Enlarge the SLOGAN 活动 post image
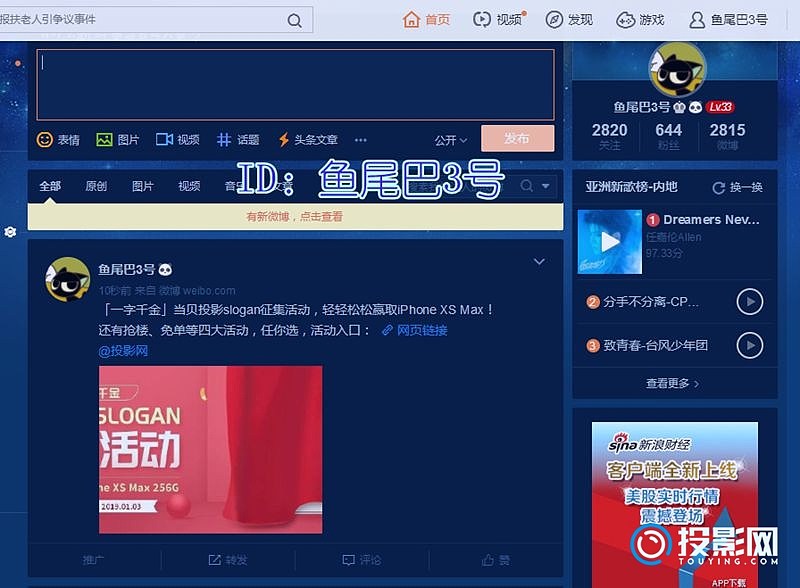This screenshot has height=588, width=800. tap(211, 450)
